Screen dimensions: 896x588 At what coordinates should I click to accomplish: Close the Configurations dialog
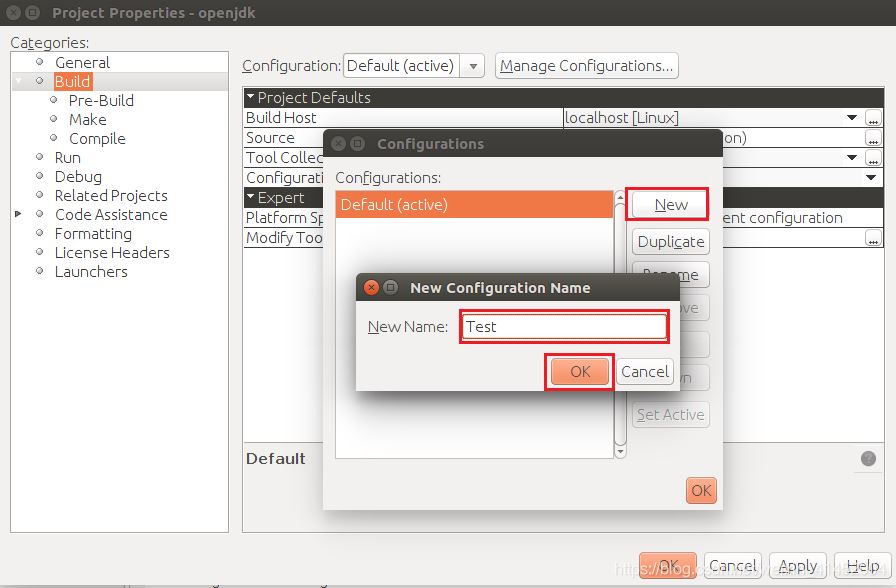pyautogui.click(x=338, y=143)
